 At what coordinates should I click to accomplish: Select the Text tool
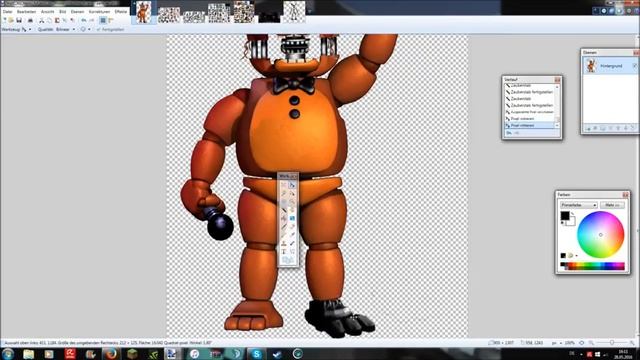pyautogui.click(x=284, y=251)
